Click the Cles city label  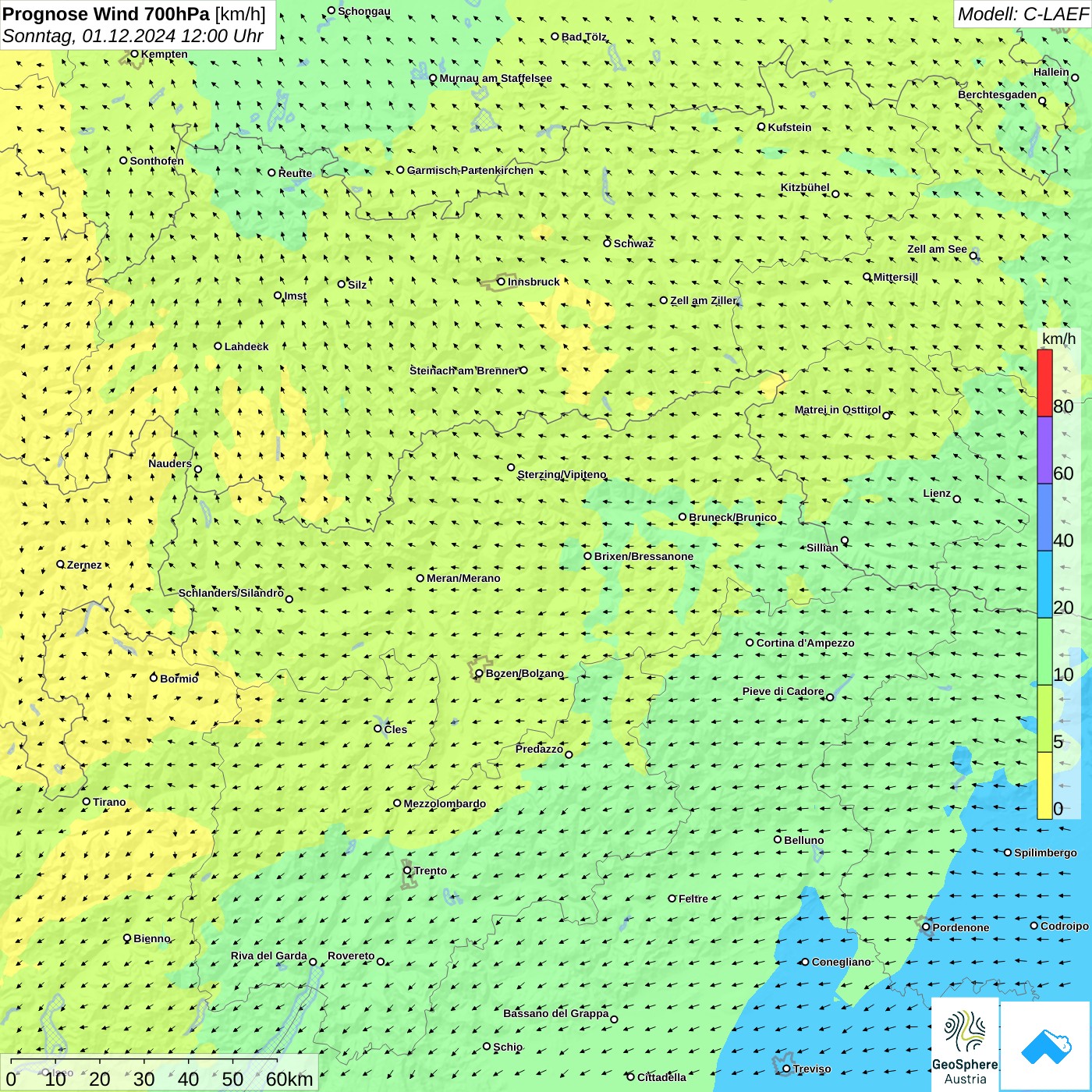tap(395, 729)
